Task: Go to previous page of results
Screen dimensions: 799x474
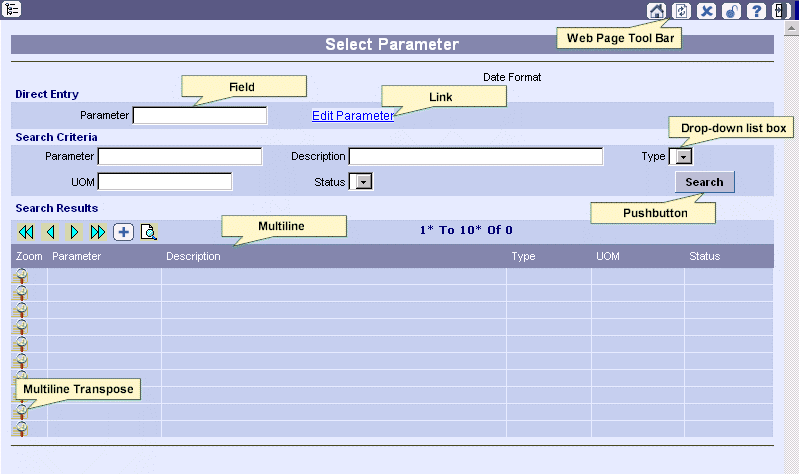Action: click(x=50, y=232)
